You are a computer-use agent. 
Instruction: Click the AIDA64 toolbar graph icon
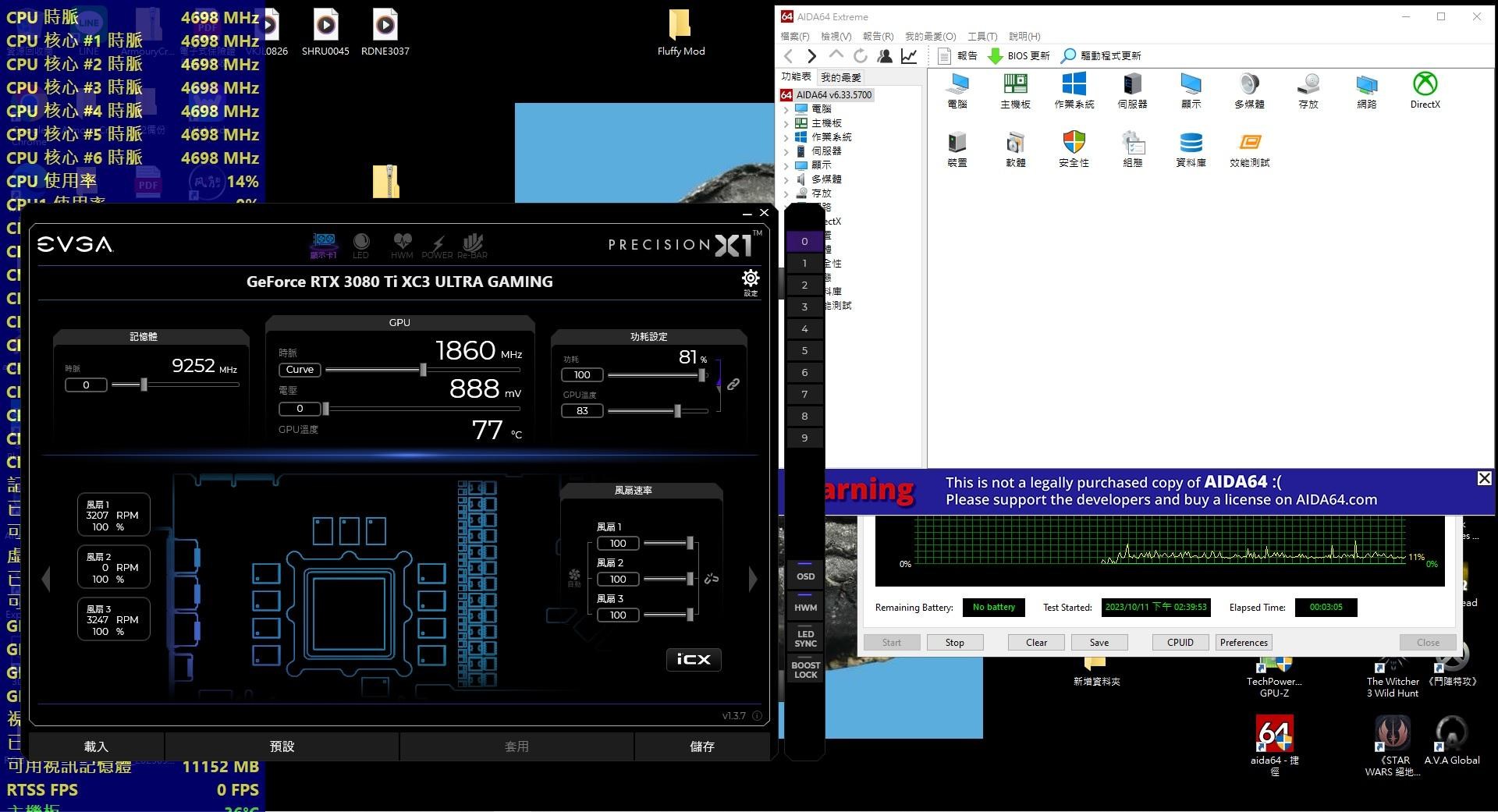point(909,55)
